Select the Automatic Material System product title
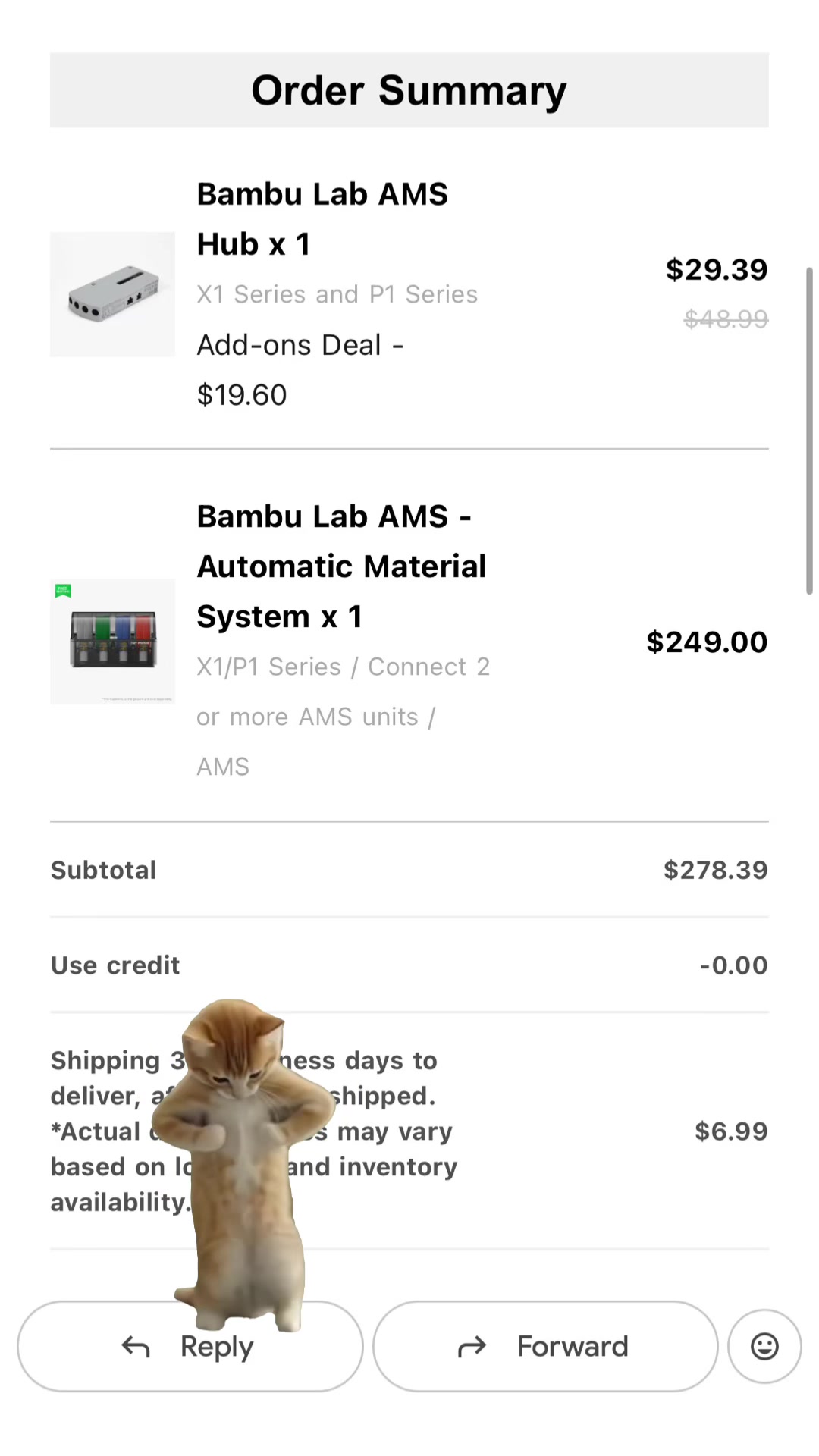The width and height of the screenshot is (819, 1456). [341, 566]
